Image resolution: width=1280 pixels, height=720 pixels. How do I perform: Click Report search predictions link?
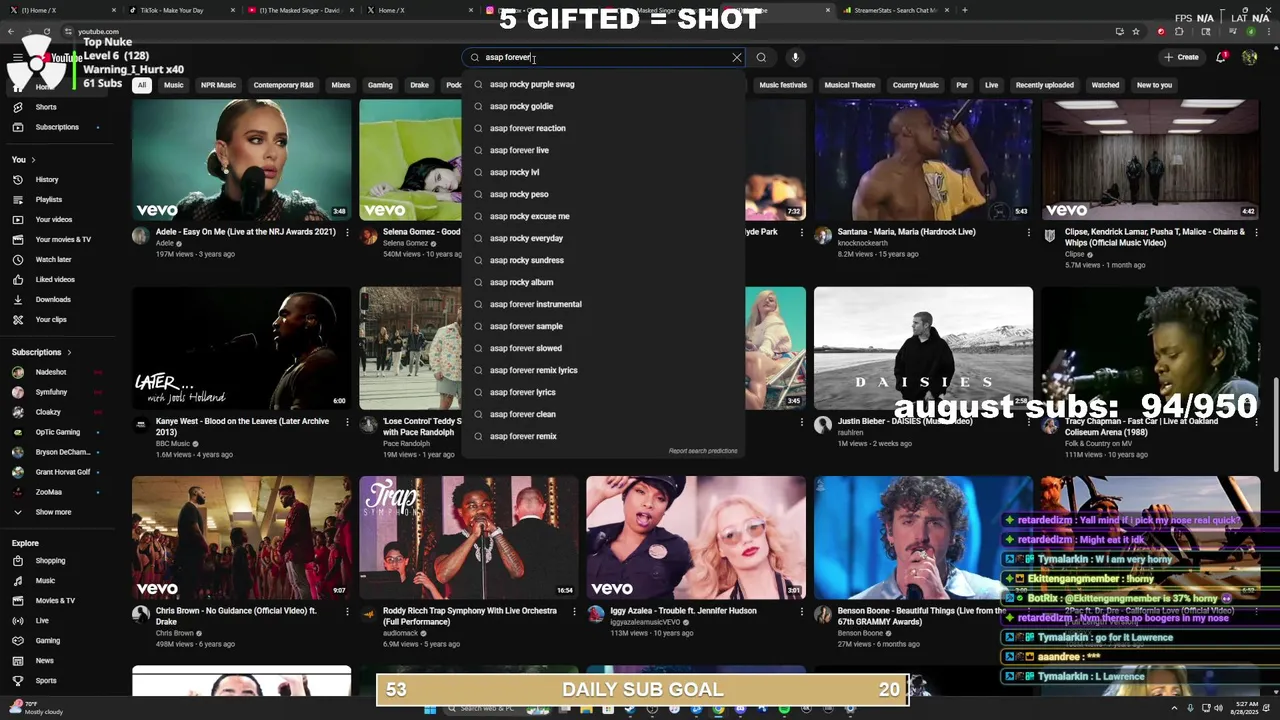click(x=703, y=451)
